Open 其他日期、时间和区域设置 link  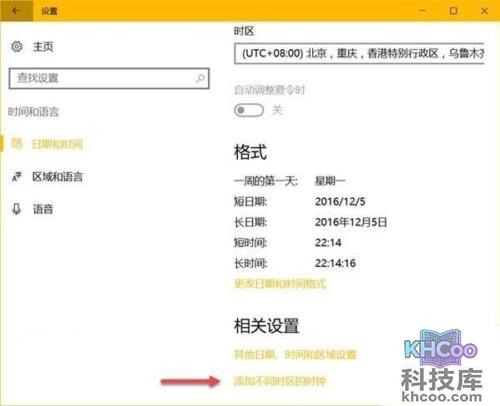[295, 354]
